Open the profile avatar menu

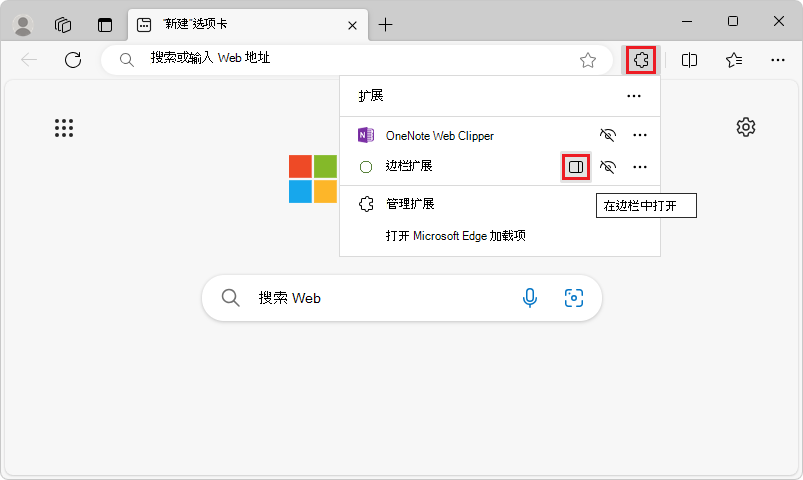23,25
